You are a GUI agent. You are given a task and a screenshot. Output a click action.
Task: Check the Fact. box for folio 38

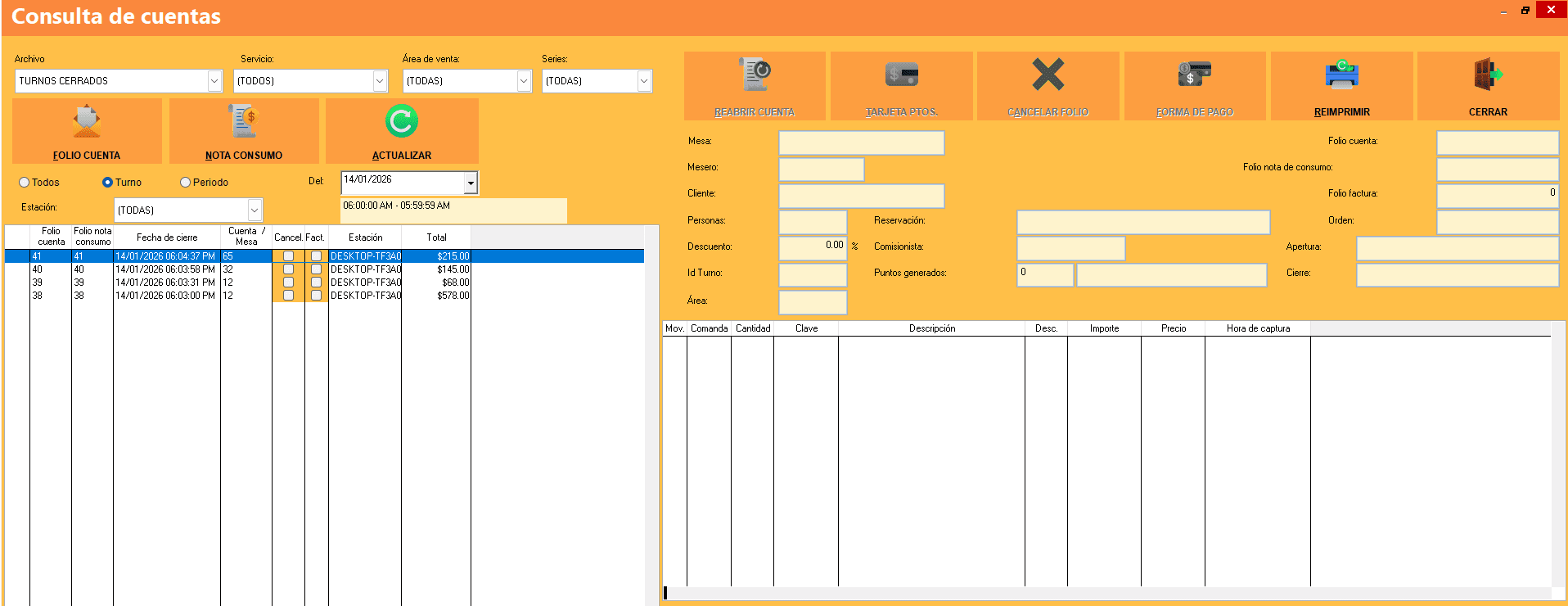[x=316, y=296]
